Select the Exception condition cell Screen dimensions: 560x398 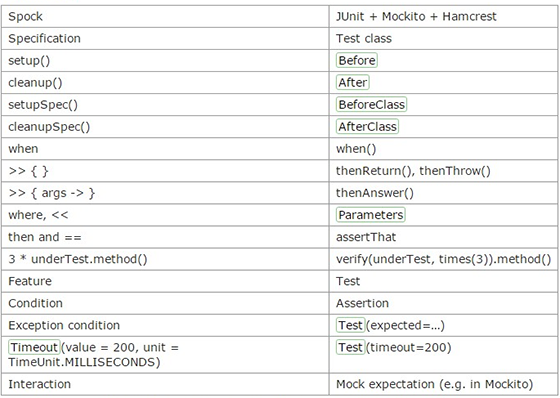165,325
